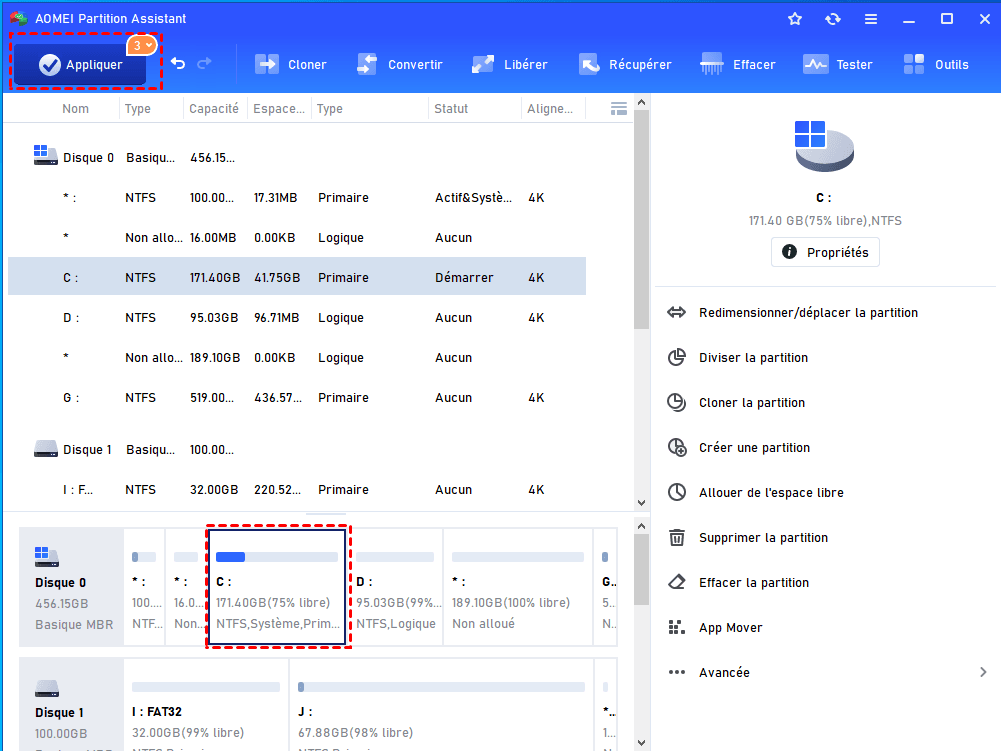
Task: Open the hamburger menu in title bar
Action: click(x=871, y=19)
